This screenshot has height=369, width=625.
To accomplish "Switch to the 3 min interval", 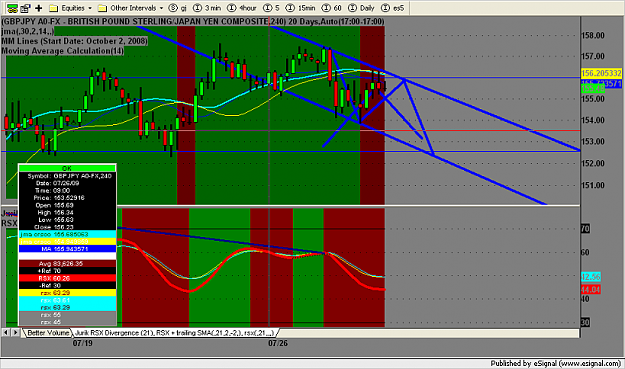I will (x=207, y=8).
